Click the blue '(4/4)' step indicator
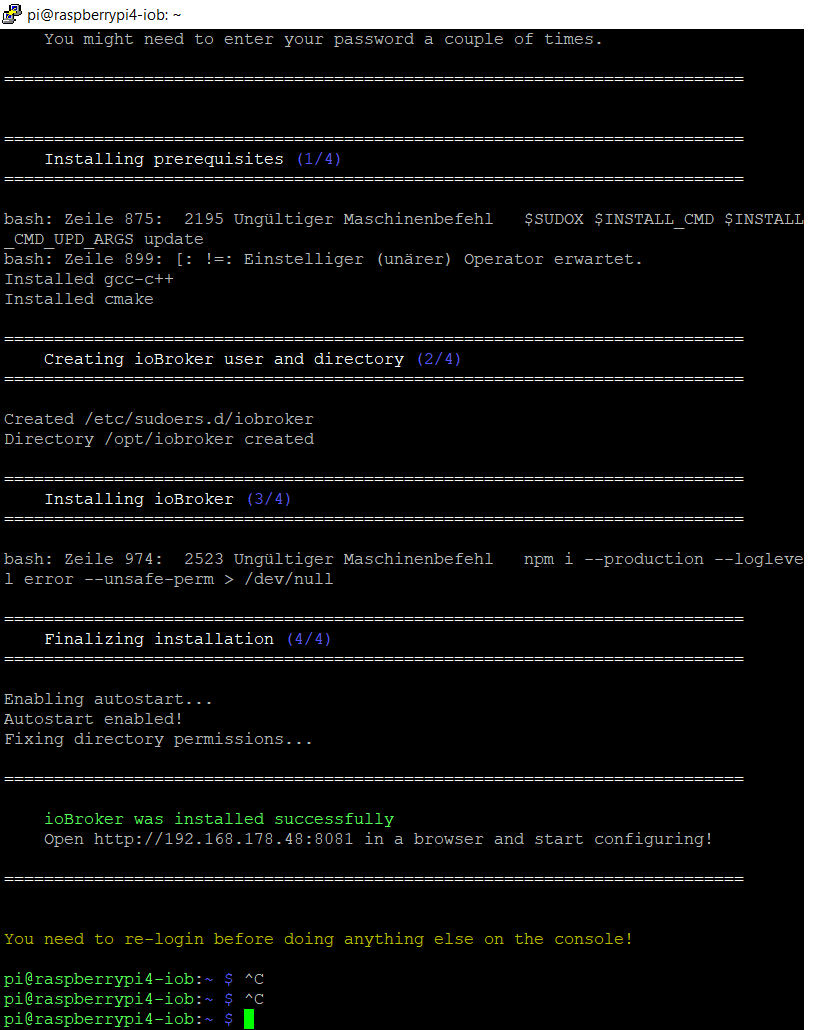 (309, 639)
